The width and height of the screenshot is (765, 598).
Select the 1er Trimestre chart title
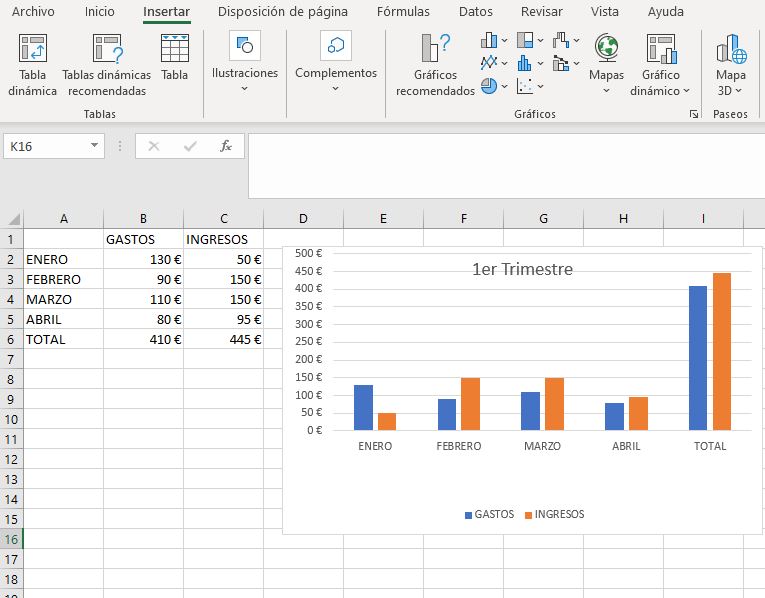(522, 269)
